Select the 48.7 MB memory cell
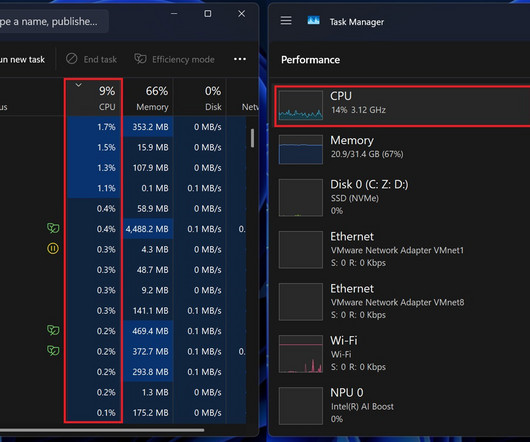Image resolution: width=530 pixels, height=442 pixels. [x=148, y=270]
